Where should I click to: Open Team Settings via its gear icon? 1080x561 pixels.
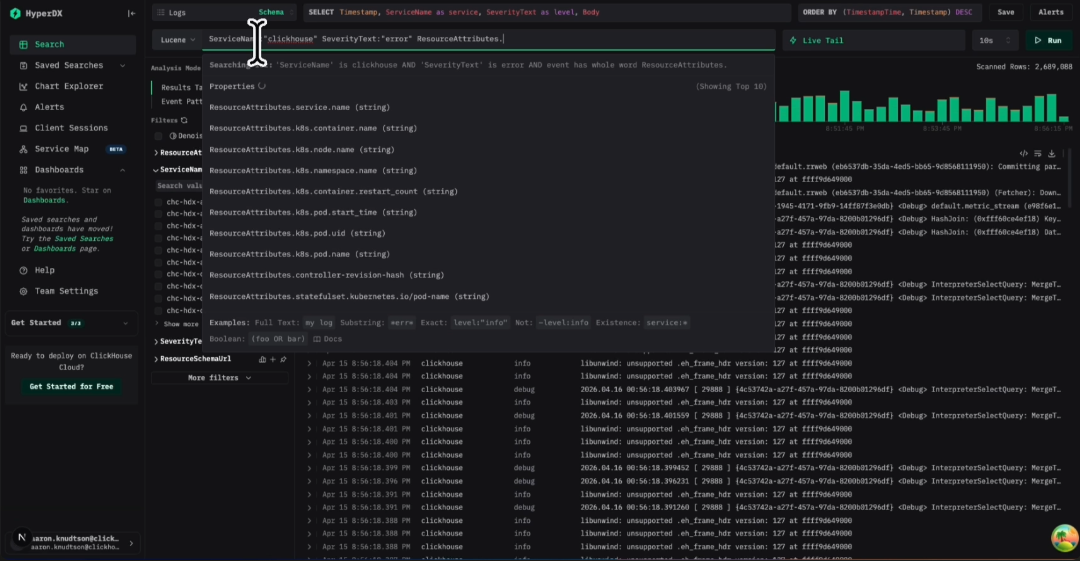[23, 291]
